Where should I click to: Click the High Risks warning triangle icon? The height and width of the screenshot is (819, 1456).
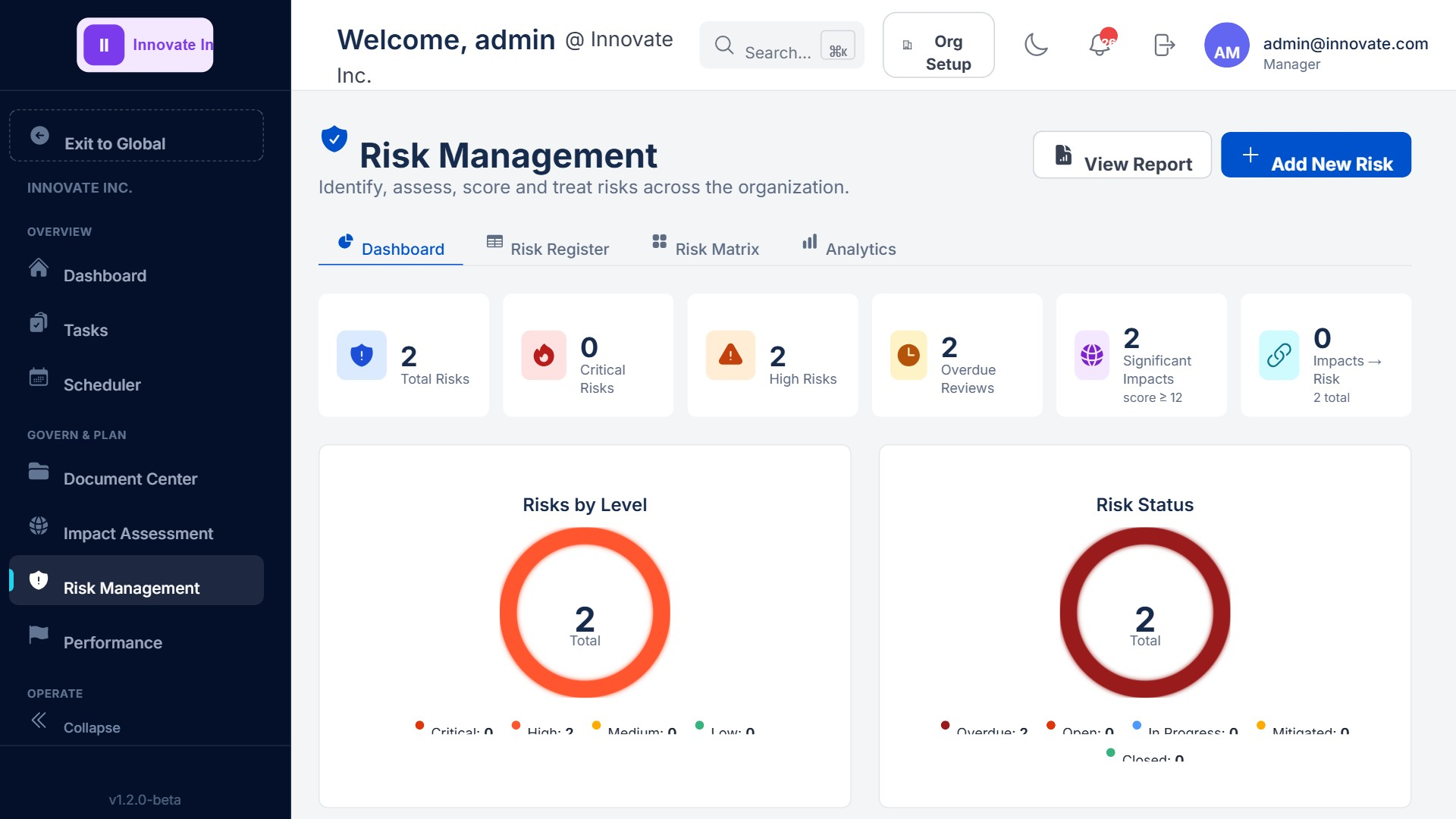pyautogui.click(x=730, y=355)
